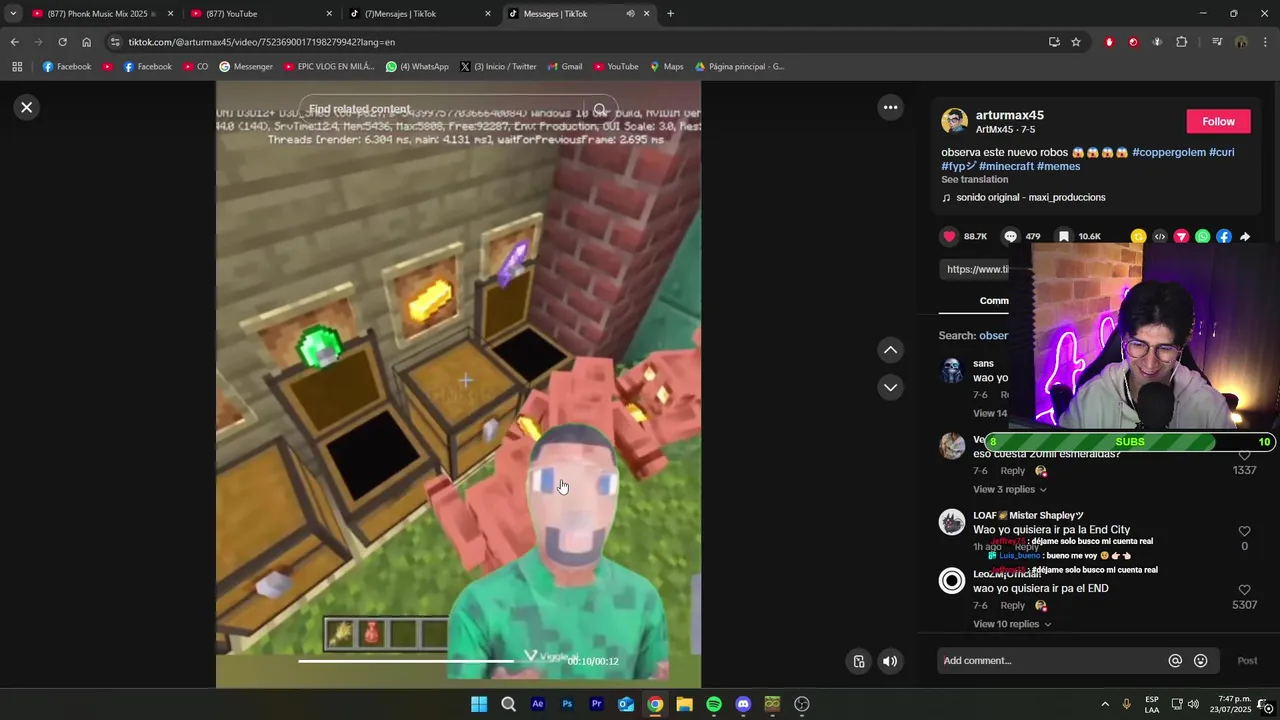Open the tab search dropdown arrow
Image resolution: width=1280 pixels, height=720 pixels.
(x=13, y=14)
